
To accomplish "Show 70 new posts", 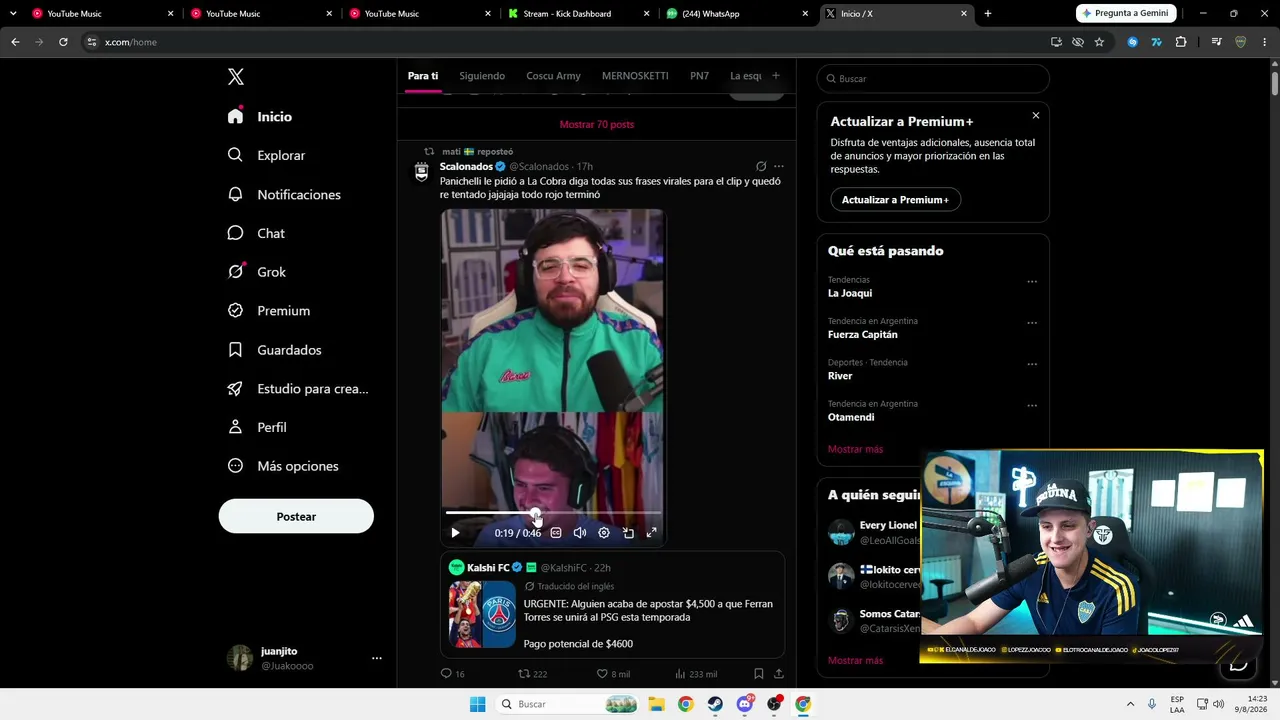I will click(597, 124).
